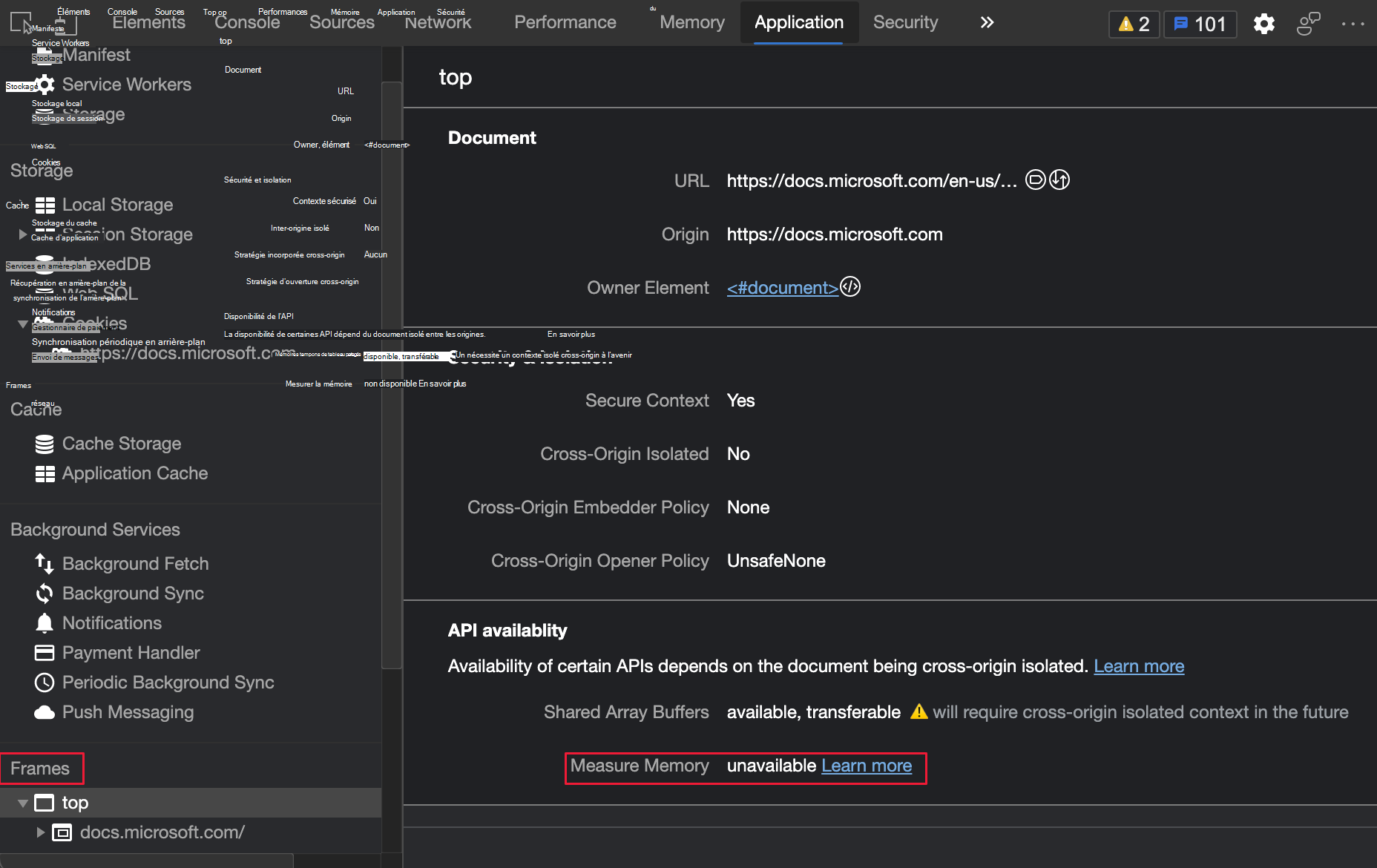Click the Cache Storage database icon
This screenshot has width=1377, height=868.
click(x=45, y=444)
